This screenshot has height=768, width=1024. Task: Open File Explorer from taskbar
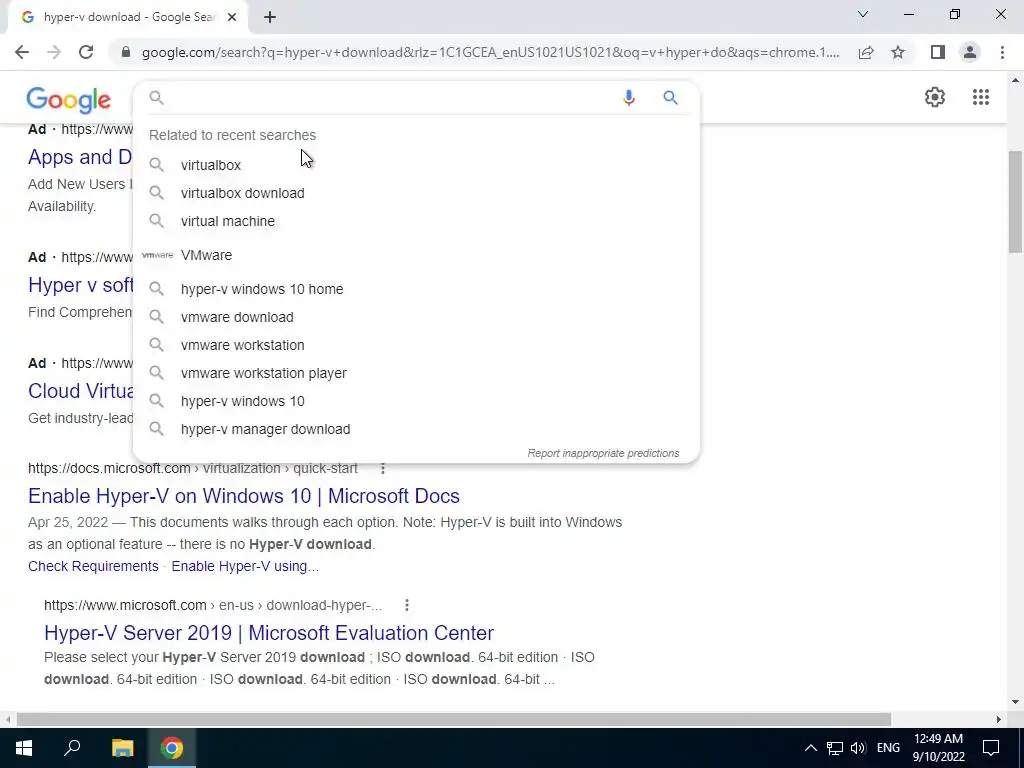(x=122, y=748)
